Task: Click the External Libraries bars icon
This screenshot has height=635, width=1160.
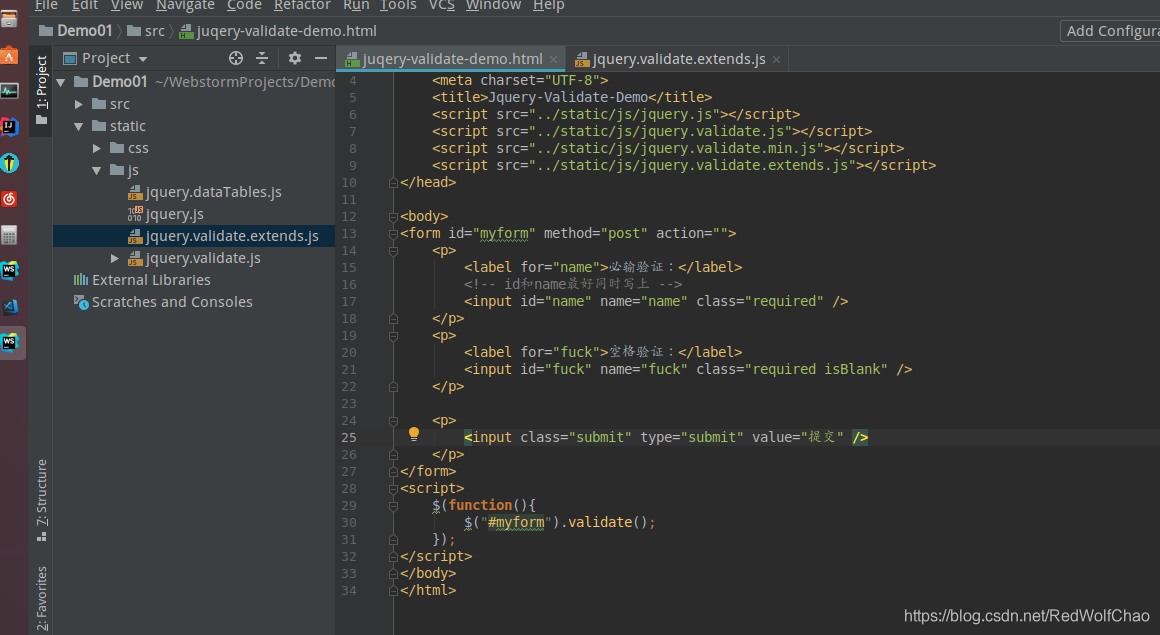Action: pyautogui.click(x=81, y=280)
